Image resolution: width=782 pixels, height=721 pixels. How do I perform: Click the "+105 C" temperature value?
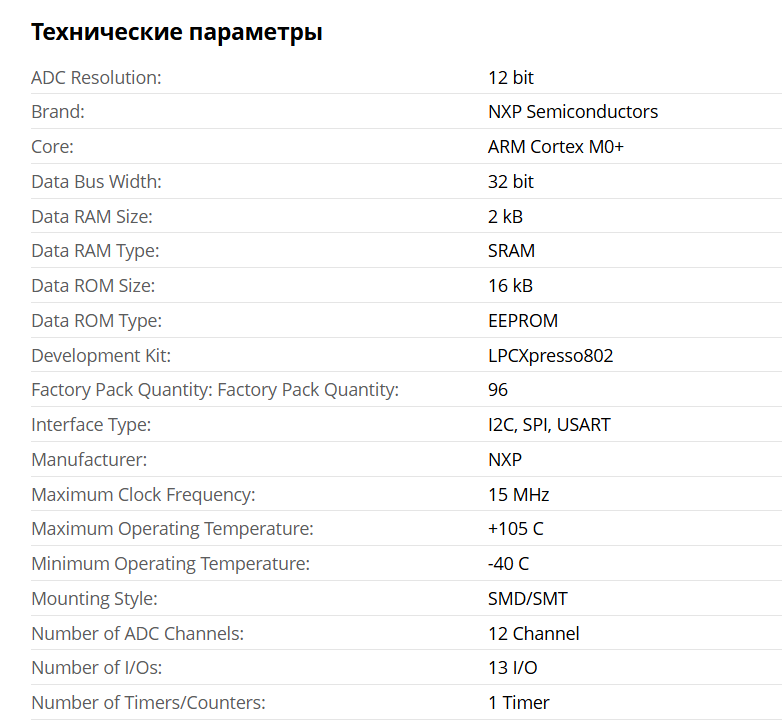coord(516,529)
